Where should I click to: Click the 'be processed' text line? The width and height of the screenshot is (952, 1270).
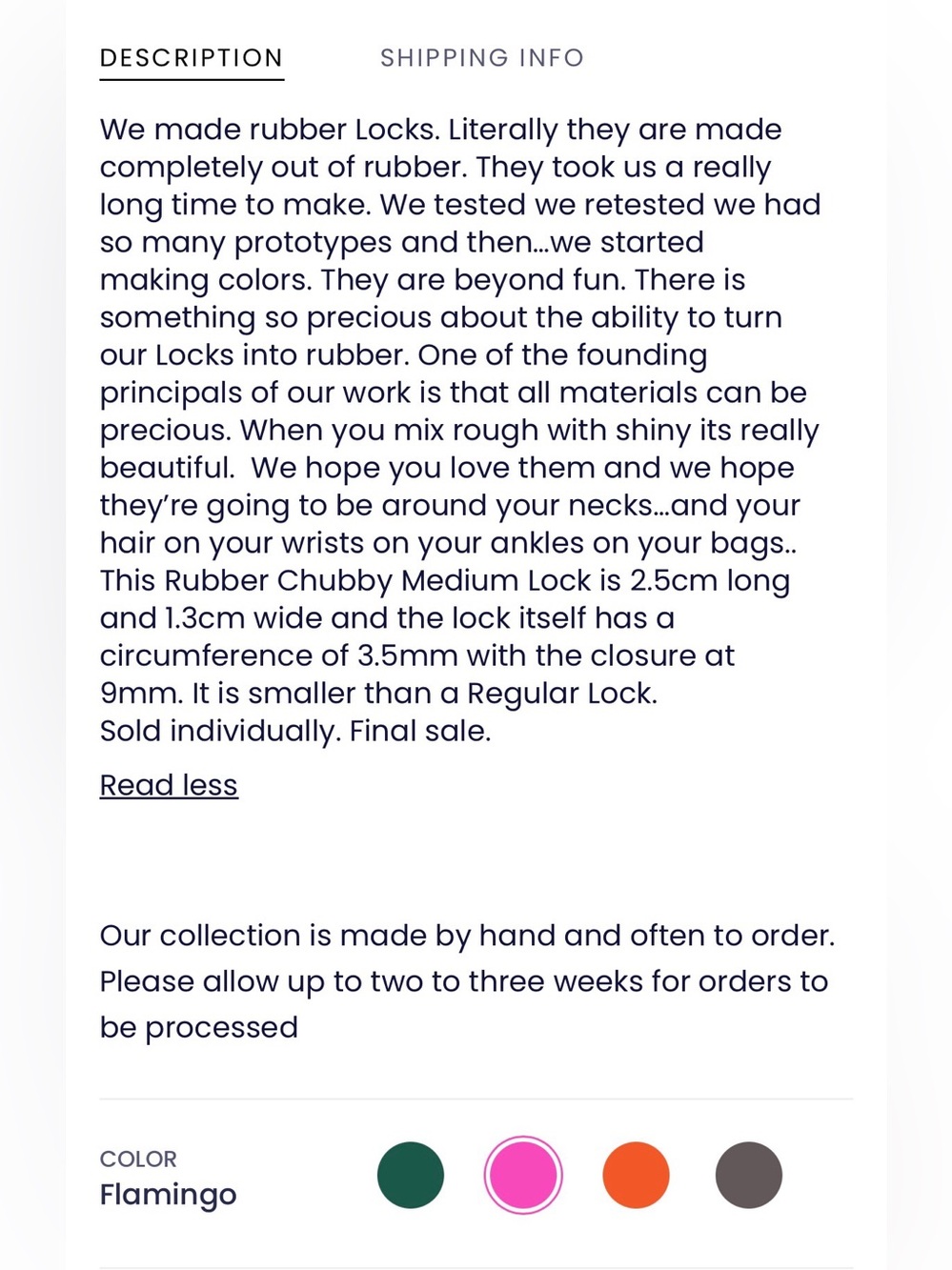[x=199, y=1027]
